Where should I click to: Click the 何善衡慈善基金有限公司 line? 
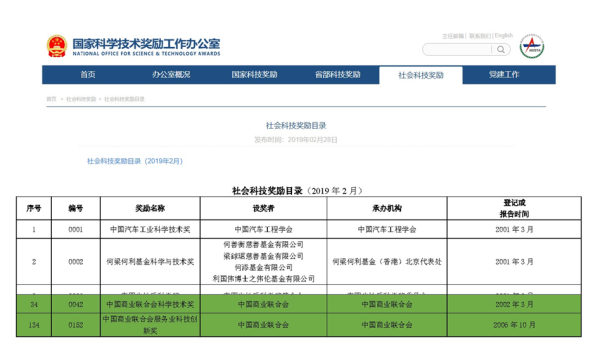[263, 244]
